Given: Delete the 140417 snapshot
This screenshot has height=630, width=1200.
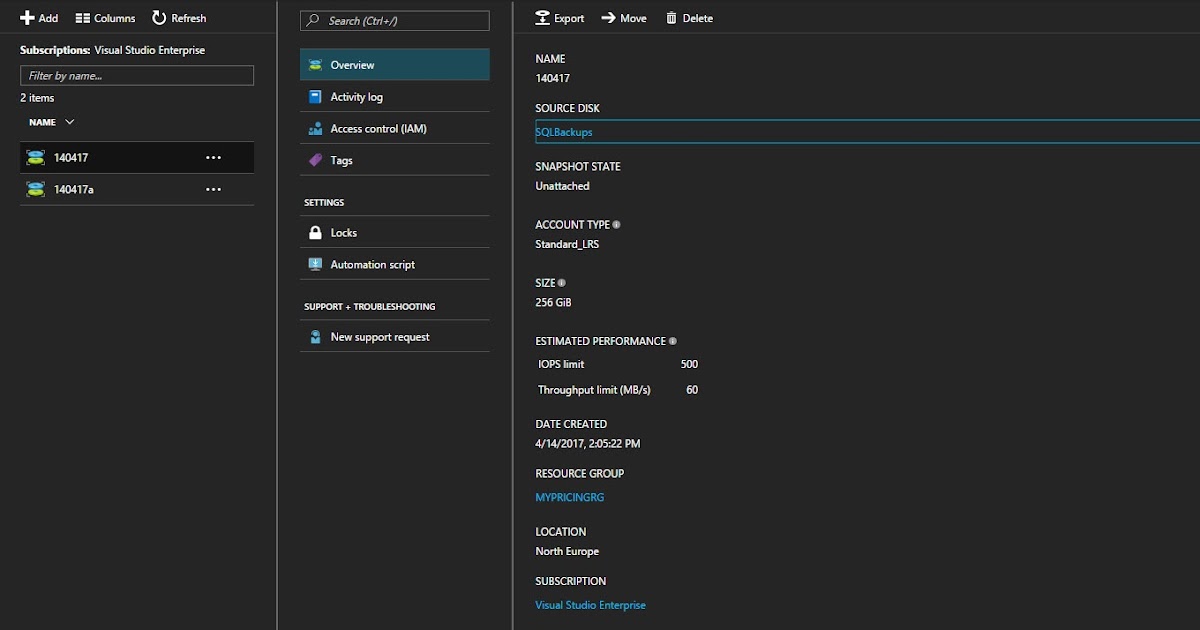Looking at the screenshot, I should pyautogui.click(x=688, y=17).
